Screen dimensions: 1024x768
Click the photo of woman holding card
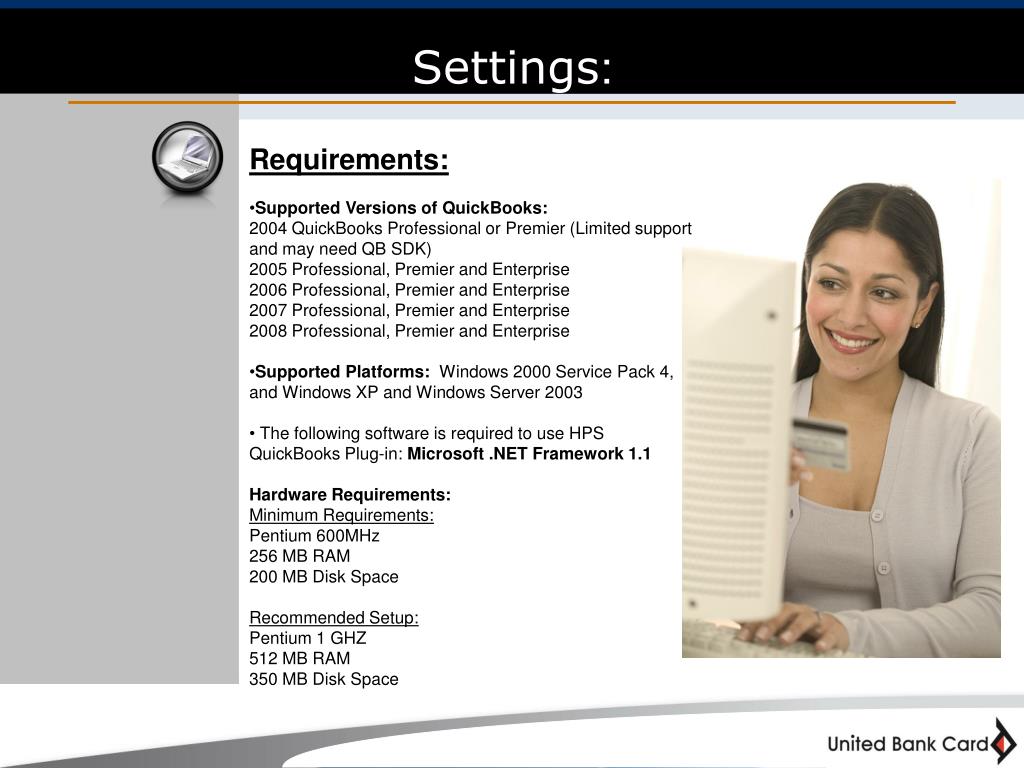tap(841, 419)
